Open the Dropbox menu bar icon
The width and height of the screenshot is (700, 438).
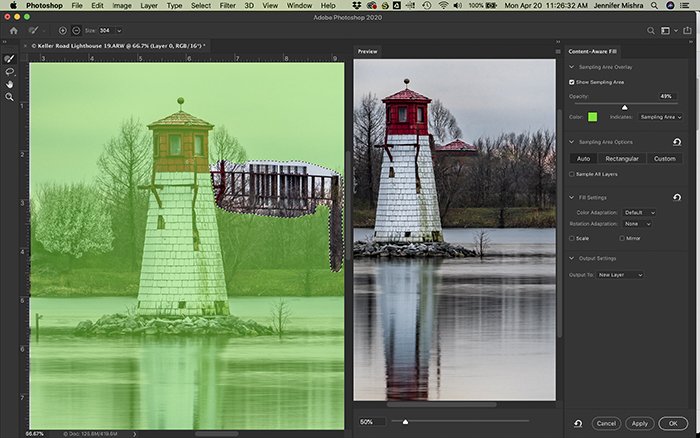tap(357, 5)
